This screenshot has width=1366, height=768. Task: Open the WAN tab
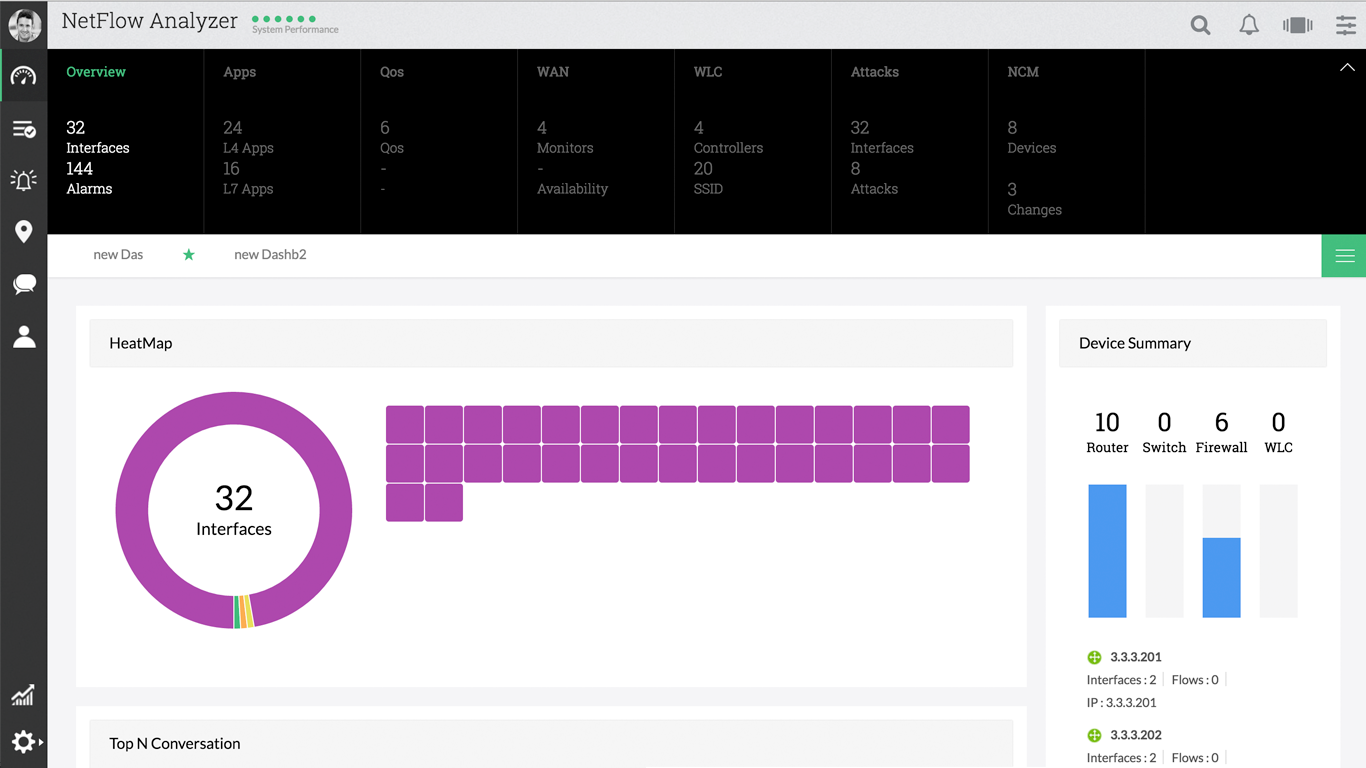pos(553,72)
